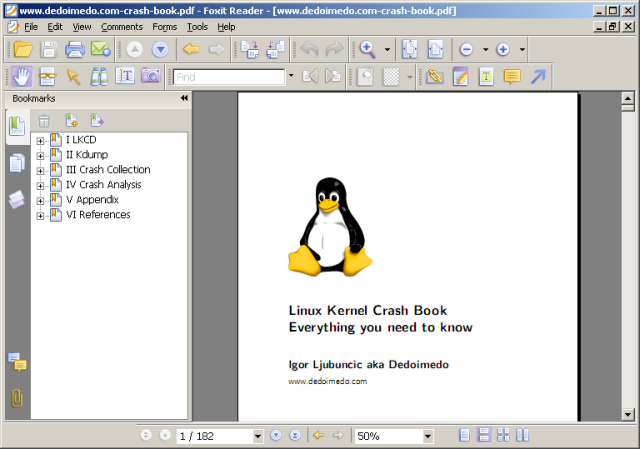The height and width of the screenshot is (449, 640).
Task: Select the IV Crash Analysis bookmark label
Action: [x=104, y=184]
